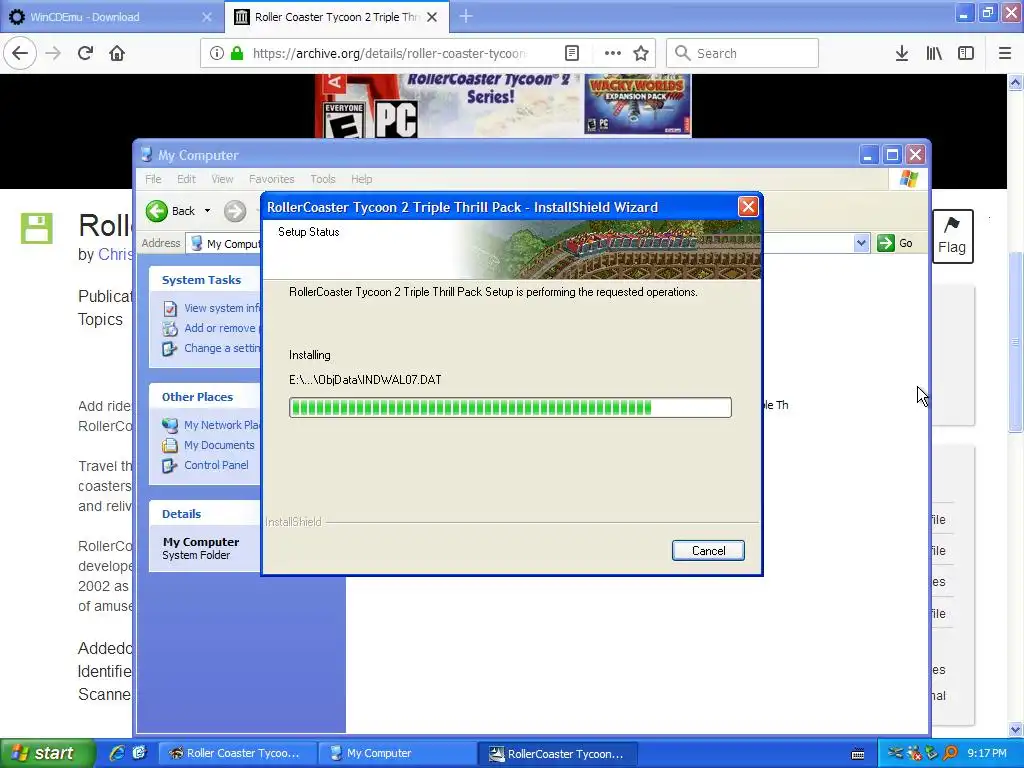This screenshot has height=768, width=1024.
Task: Click the Flag button on archive.org
Action: tap(952, 236)
